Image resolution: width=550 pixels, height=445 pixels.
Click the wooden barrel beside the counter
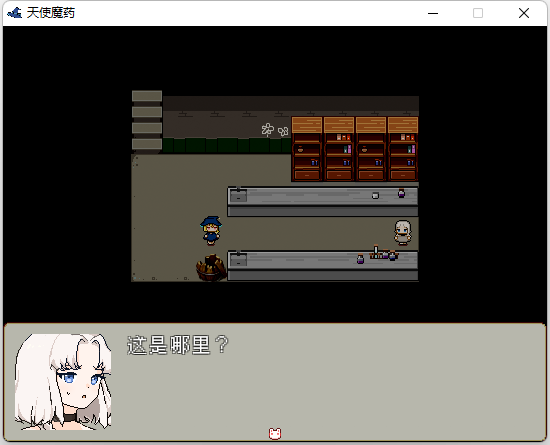click(211, 268)
